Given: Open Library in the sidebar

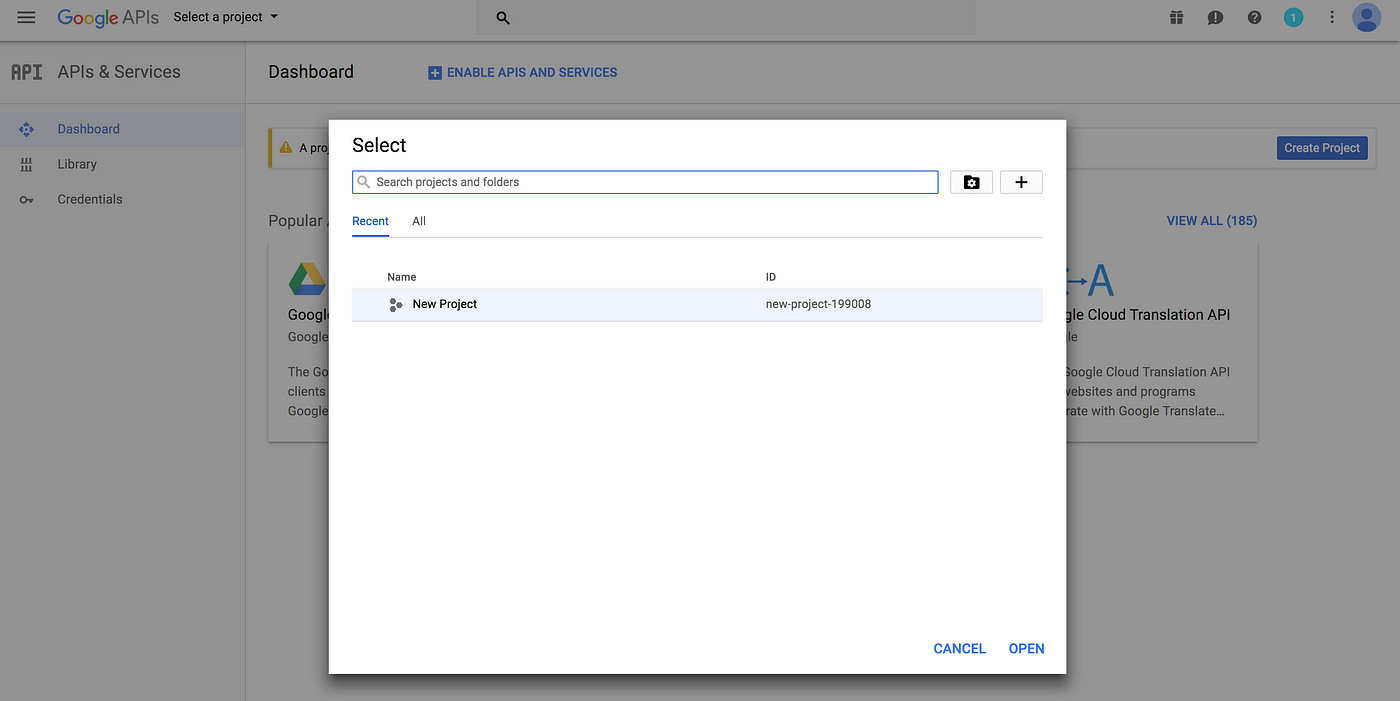Looking at the screenshot, I should [x=77, y=164].
